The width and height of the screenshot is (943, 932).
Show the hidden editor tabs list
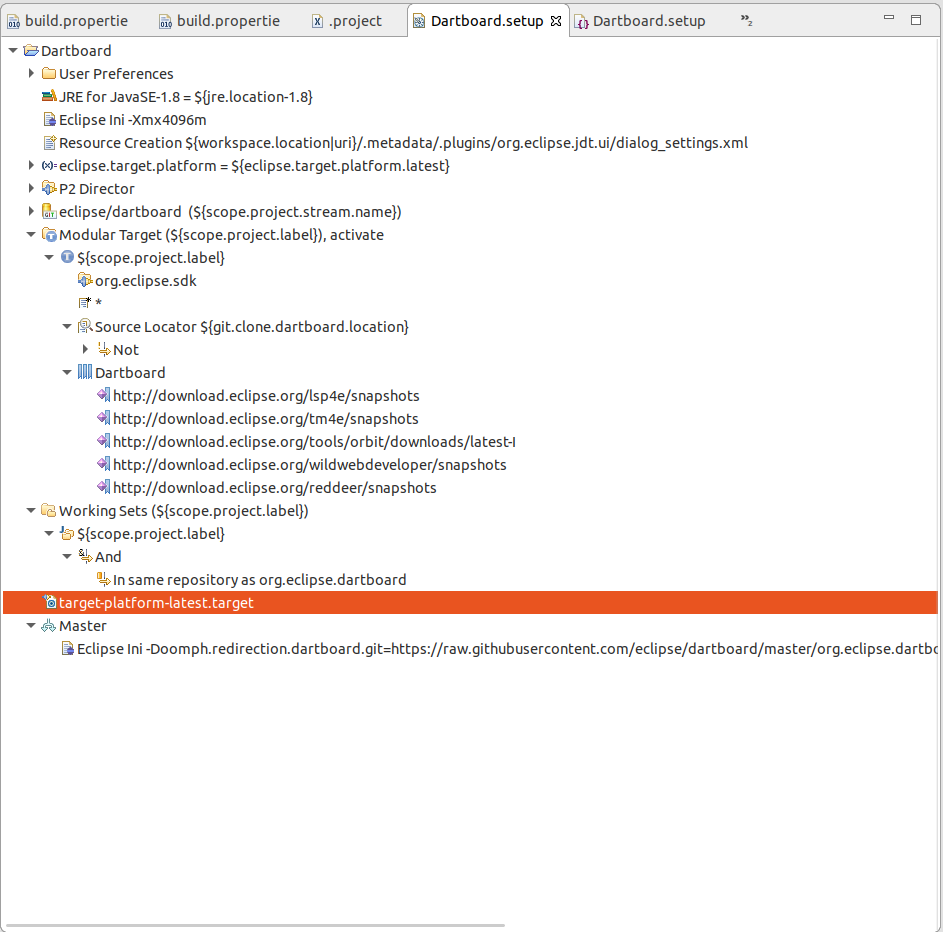pos(746,21)
